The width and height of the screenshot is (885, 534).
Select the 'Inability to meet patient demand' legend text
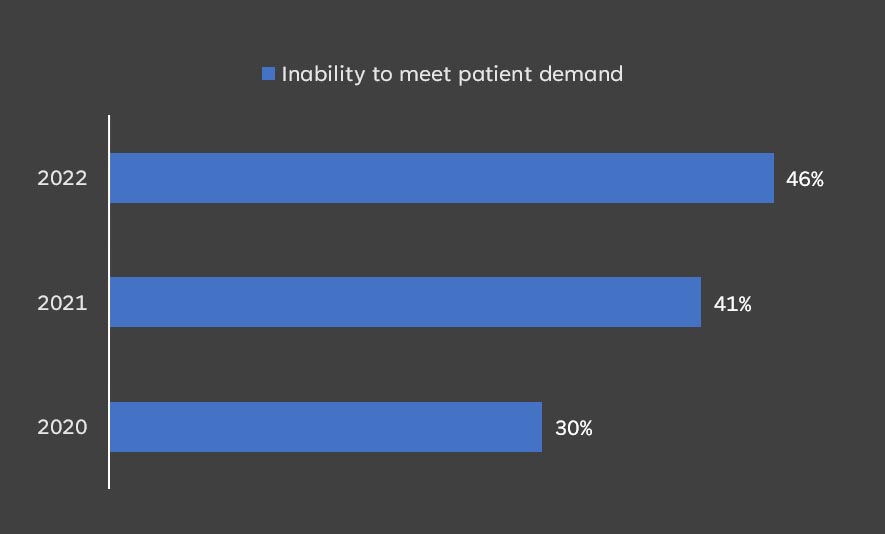[452, 74]
